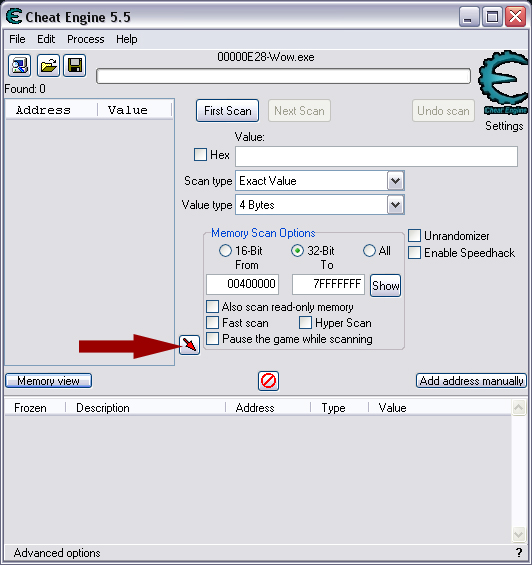Toggle the Unrandomizer checkbox
532x565 pixels.
(414, 236)
